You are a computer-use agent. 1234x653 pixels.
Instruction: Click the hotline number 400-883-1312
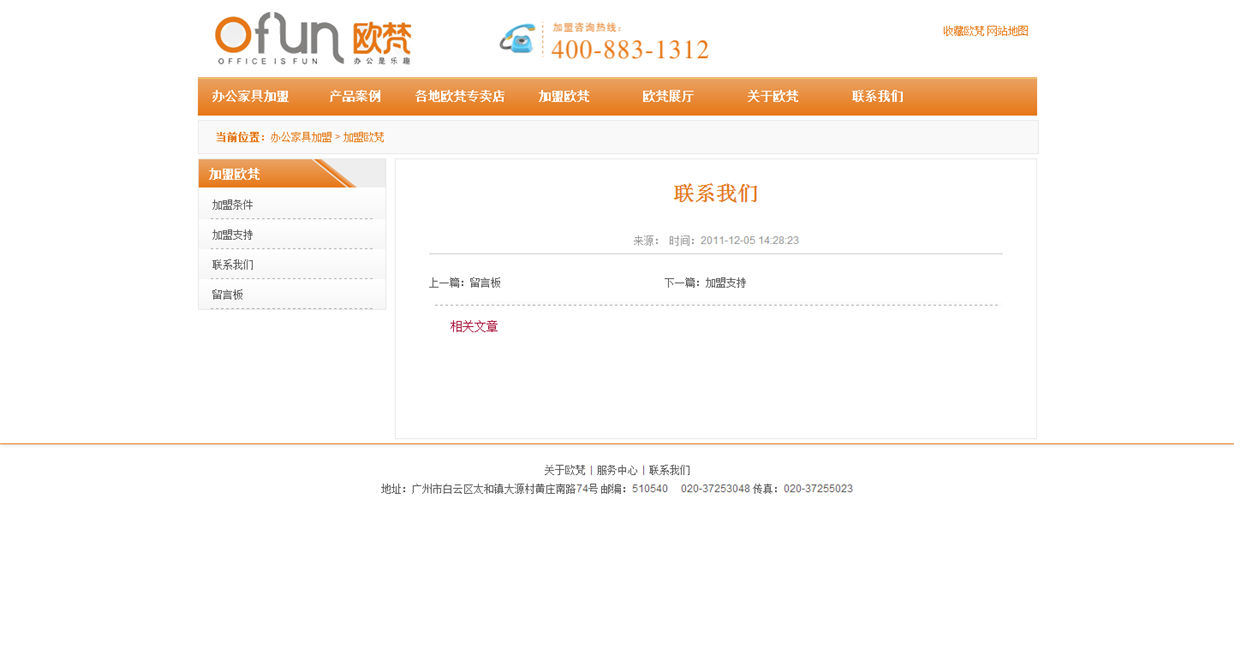click(x=630, y=49)
